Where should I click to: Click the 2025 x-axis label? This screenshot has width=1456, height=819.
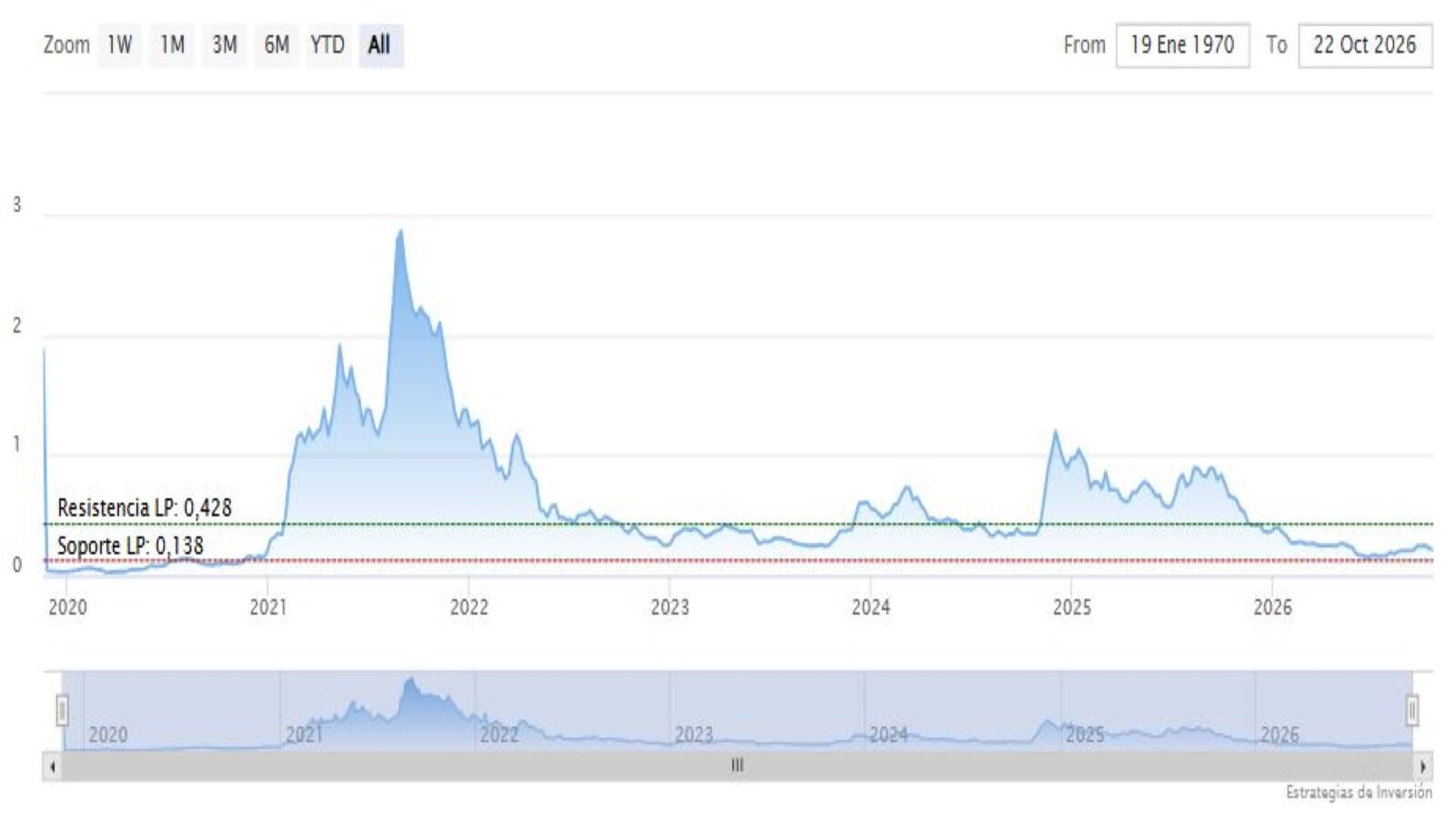[x=1072, y=607]
